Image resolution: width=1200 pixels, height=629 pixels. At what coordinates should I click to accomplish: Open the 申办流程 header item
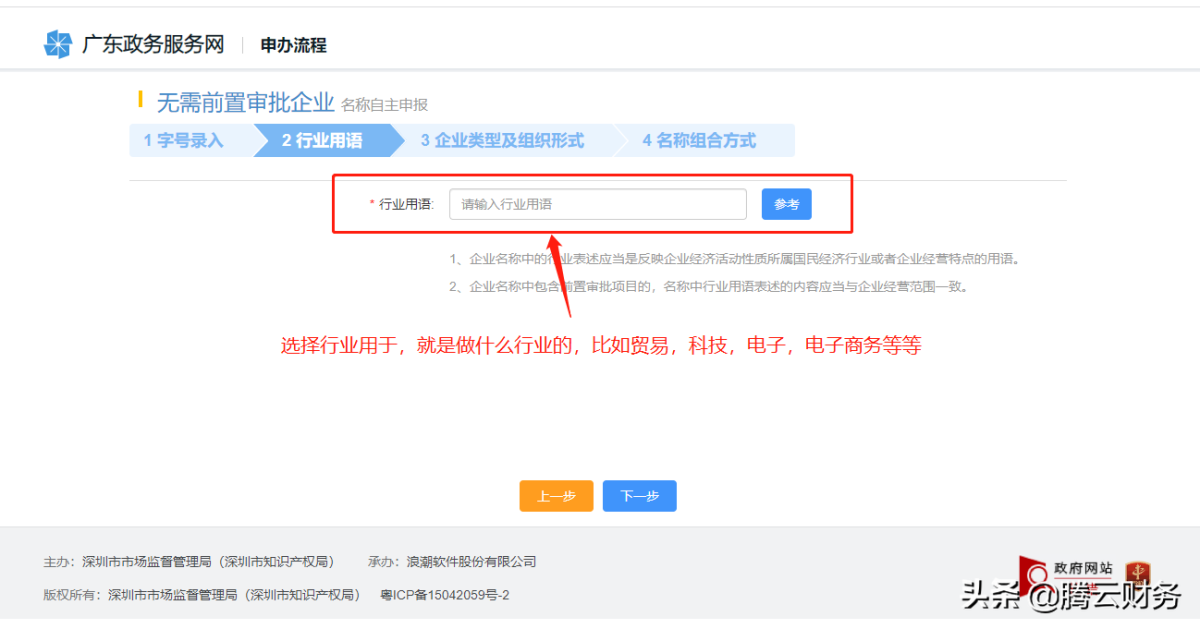point(293,45)
